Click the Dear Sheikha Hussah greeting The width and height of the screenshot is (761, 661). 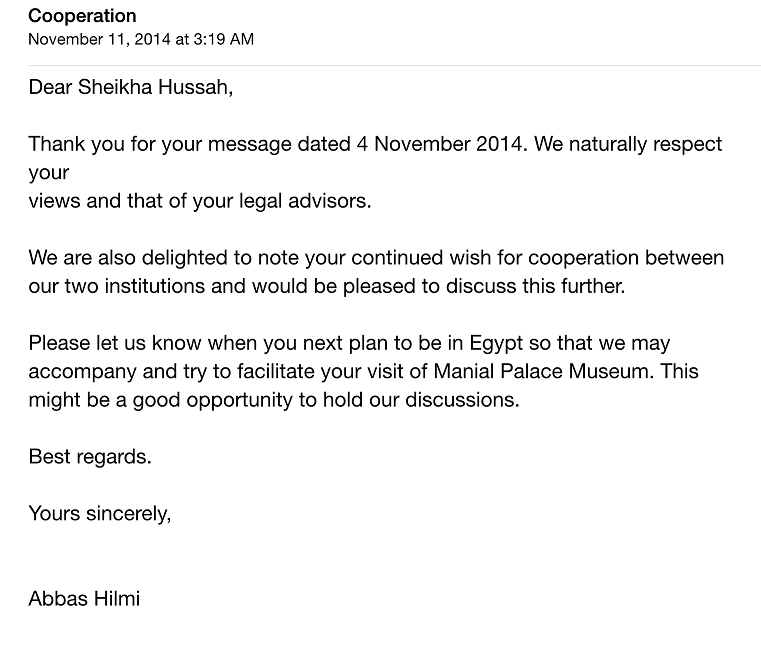[x=131, y=87]
